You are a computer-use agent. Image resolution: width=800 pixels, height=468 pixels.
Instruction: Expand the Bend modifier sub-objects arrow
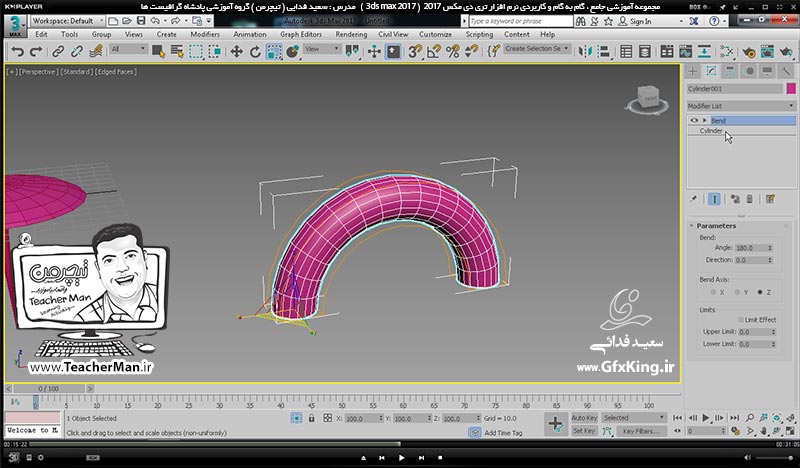coord(705,120)
